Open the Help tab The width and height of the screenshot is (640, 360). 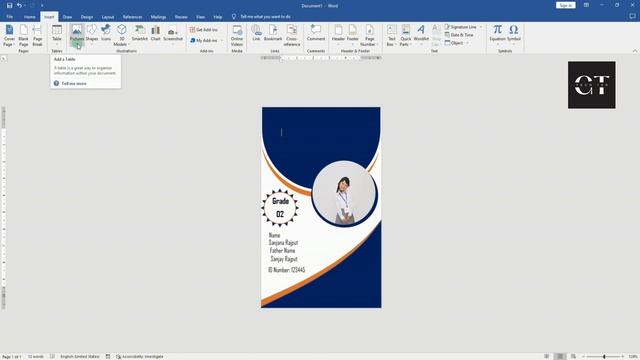[x=218, y=17]
